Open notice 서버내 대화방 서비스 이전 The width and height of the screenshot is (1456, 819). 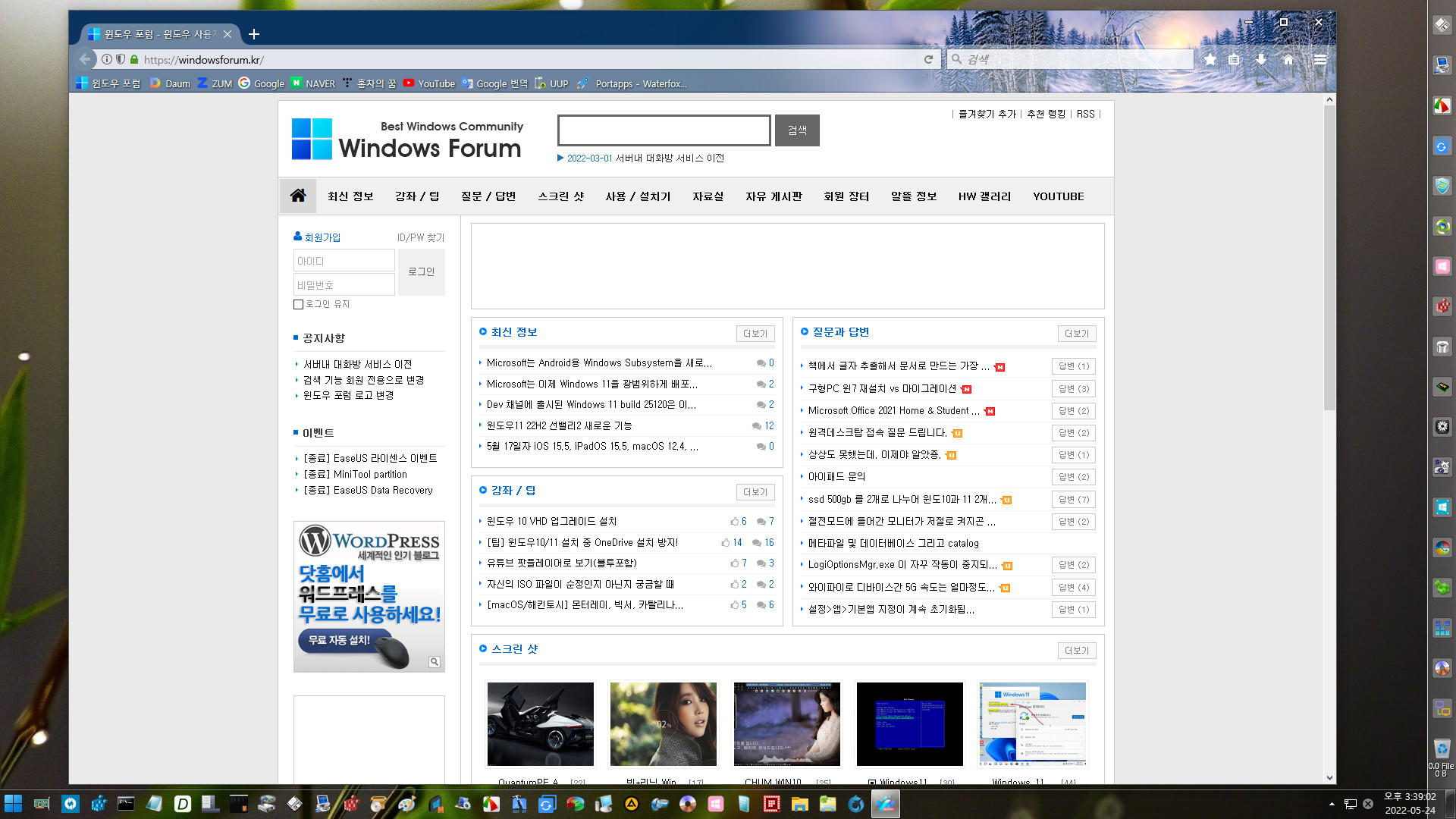click(x=358, y=365)
